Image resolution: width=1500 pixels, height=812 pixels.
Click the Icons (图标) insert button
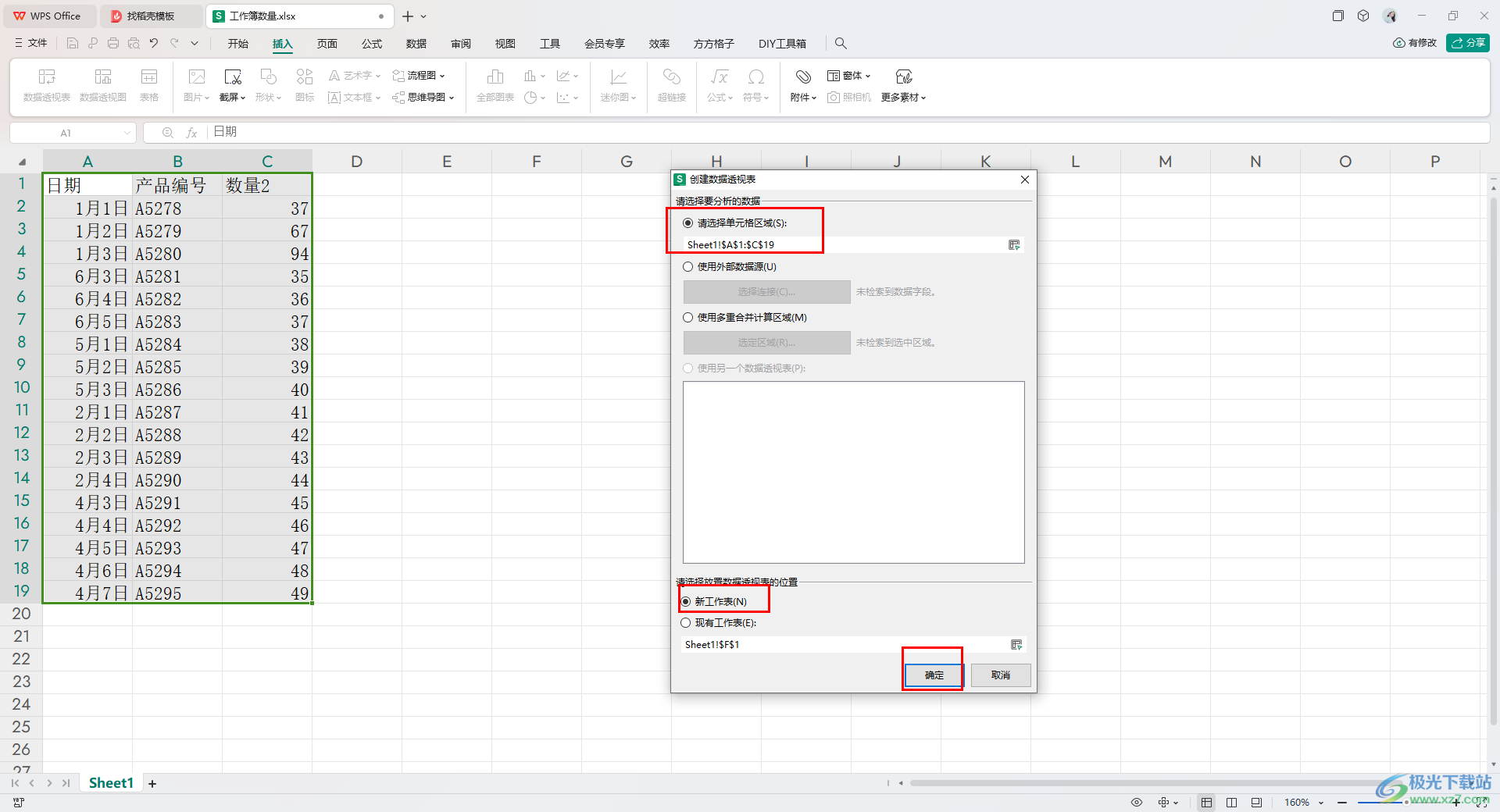[305, 85]
